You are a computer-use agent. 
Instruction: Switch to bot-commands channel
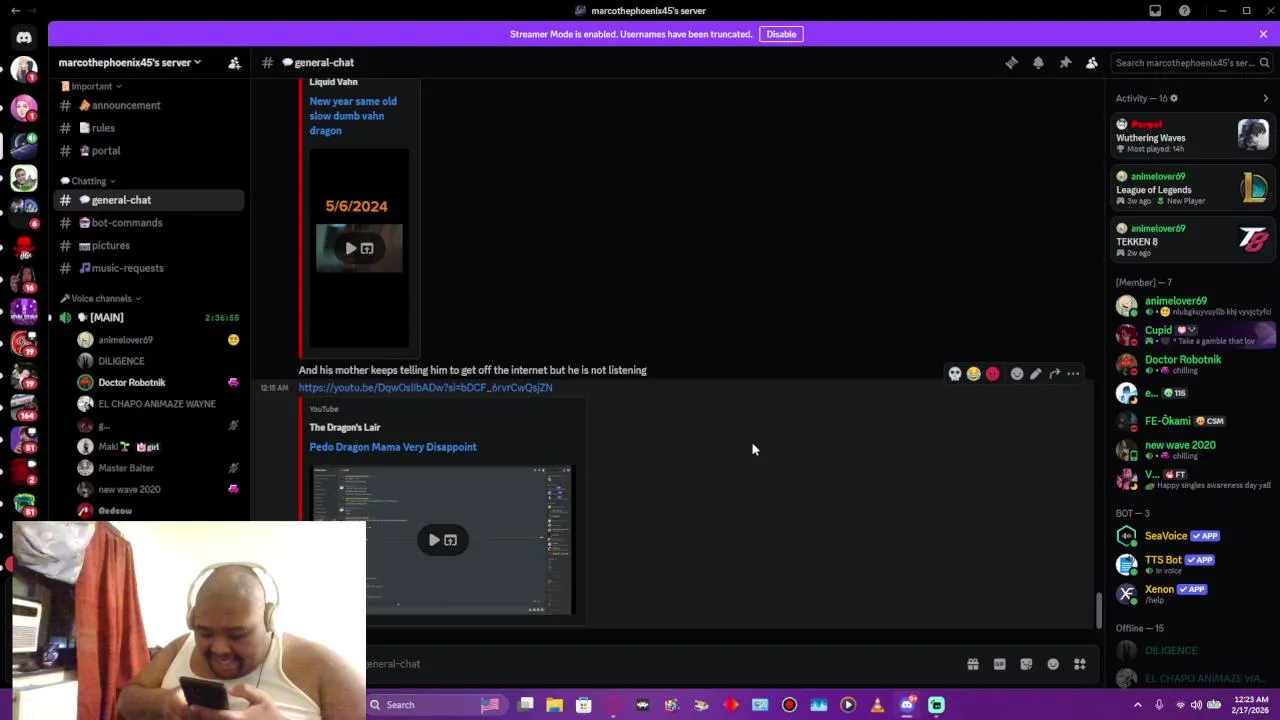pyautogui.click(x=149, y=223)
